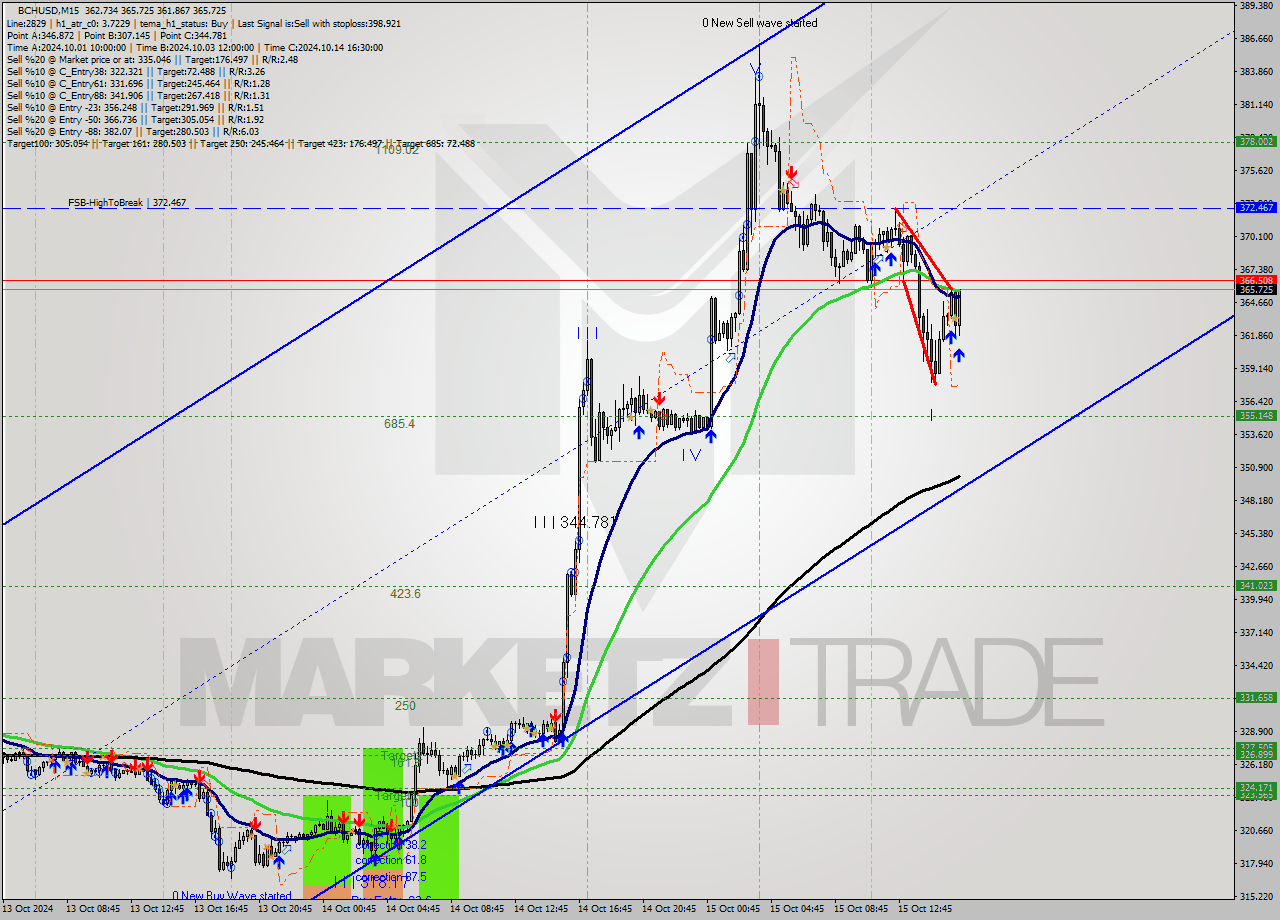1280x920 pixels.
Task: Click the 'I V' wave label
Action: click(691, 455)
